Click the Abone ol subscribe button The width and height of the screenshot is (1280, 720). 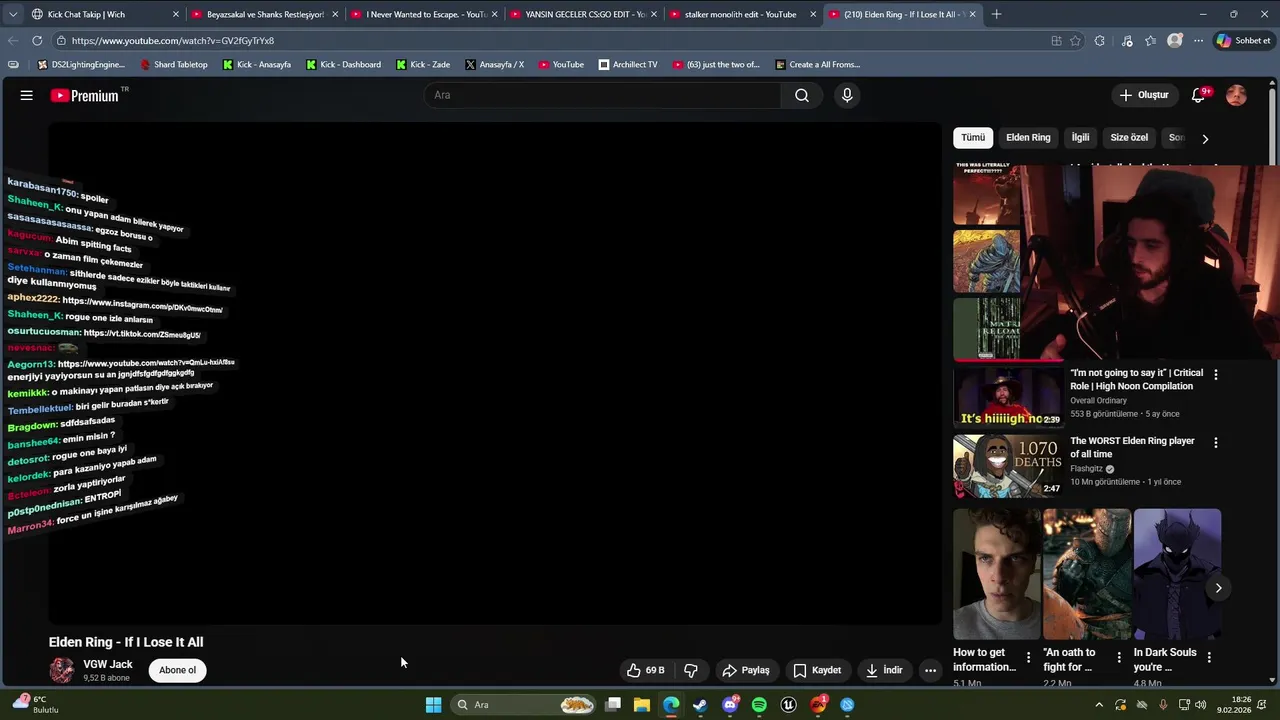coord(178,670)
